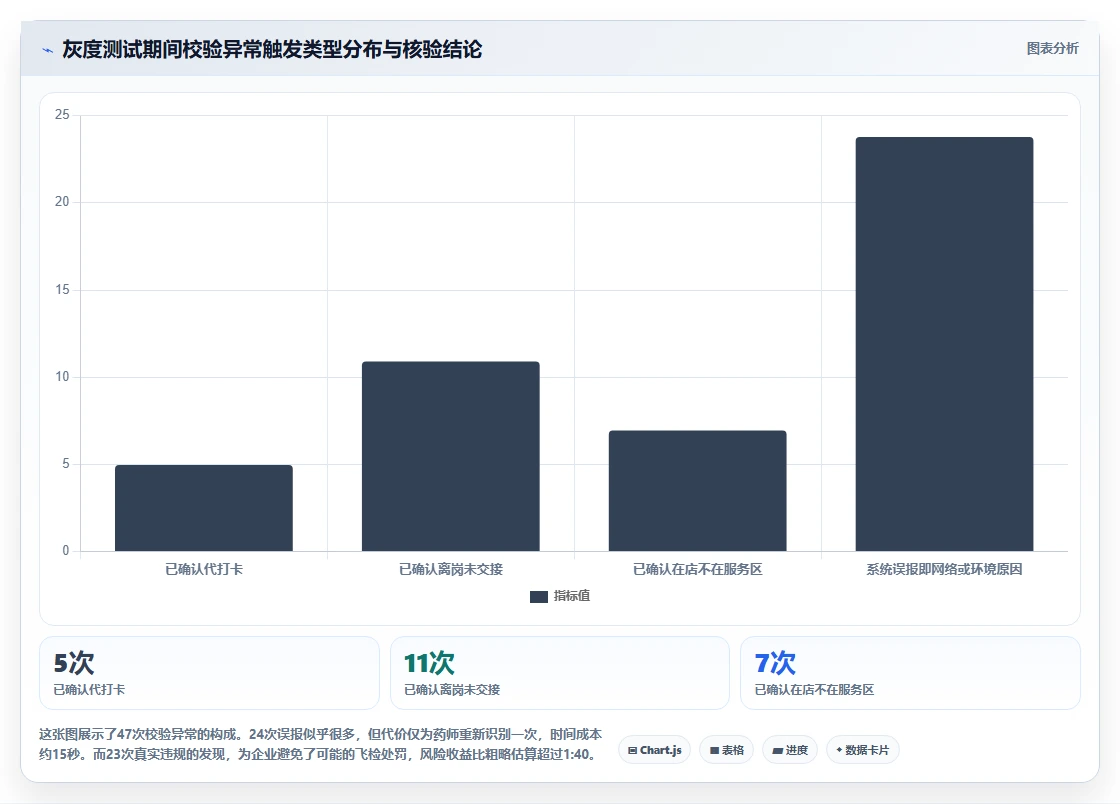Screen dimensions: 1120x804
Task: Open the 7次 已确认在店不在服务区 data card
Action: [910, 673]
